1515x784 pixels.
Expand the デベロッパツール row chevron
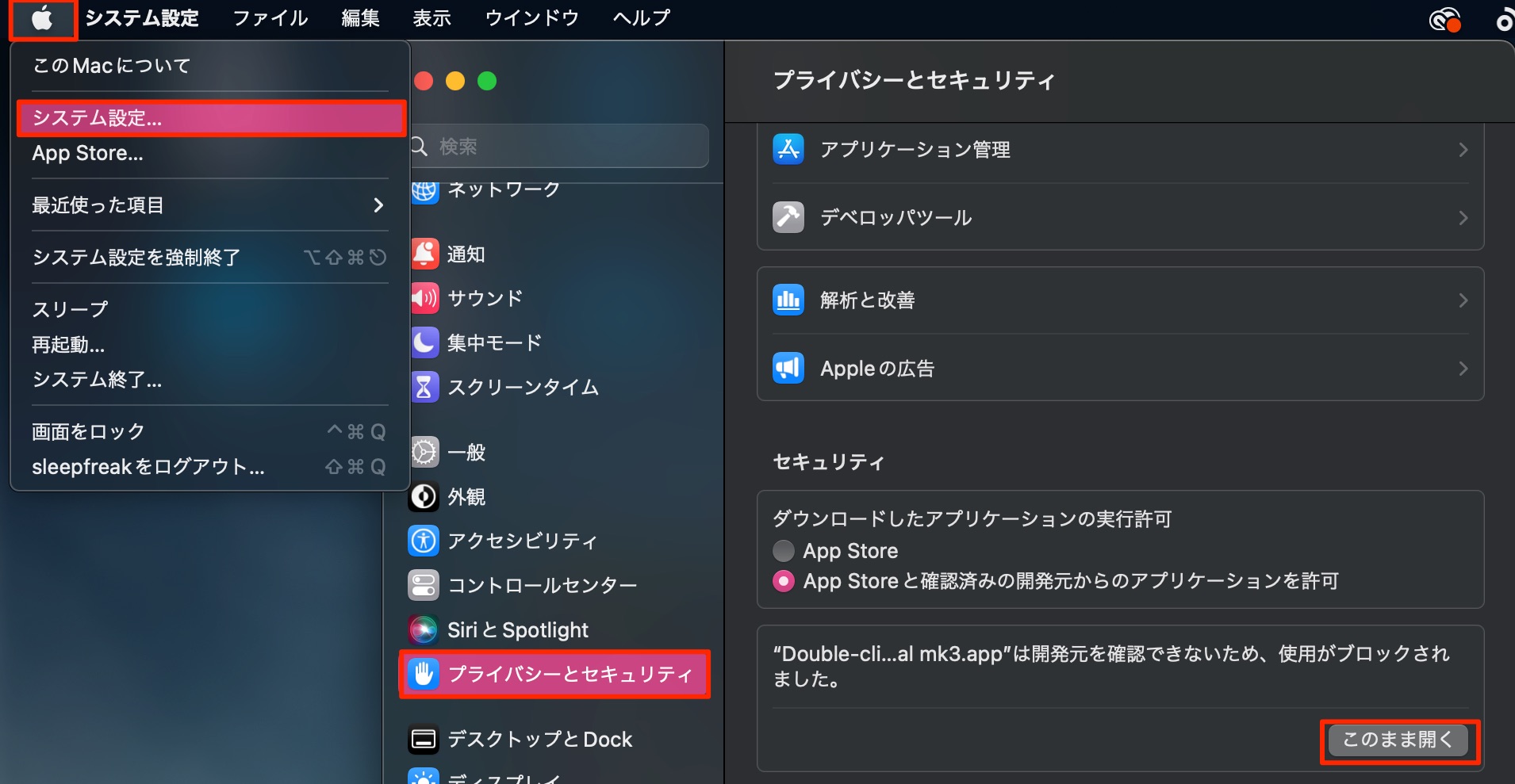pyautogui.click(x=1463, y=217)
